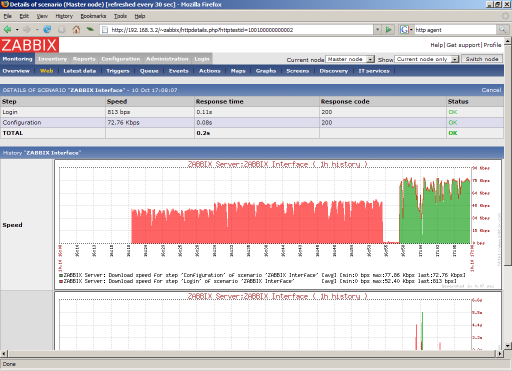Click the vertical scrollbar up arrow
The width and height of the screenshot is (512, 371).
508,41
